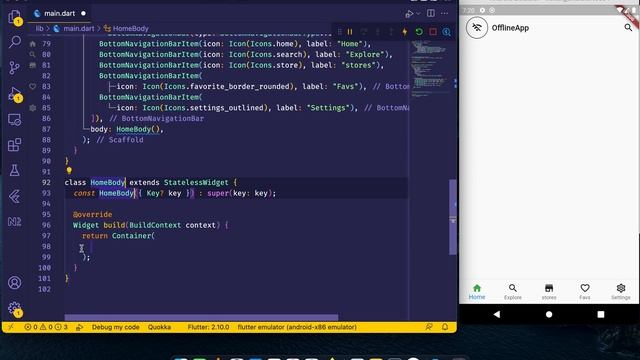Open the Source Control view

pyautogui.click(x=15, y=67)
